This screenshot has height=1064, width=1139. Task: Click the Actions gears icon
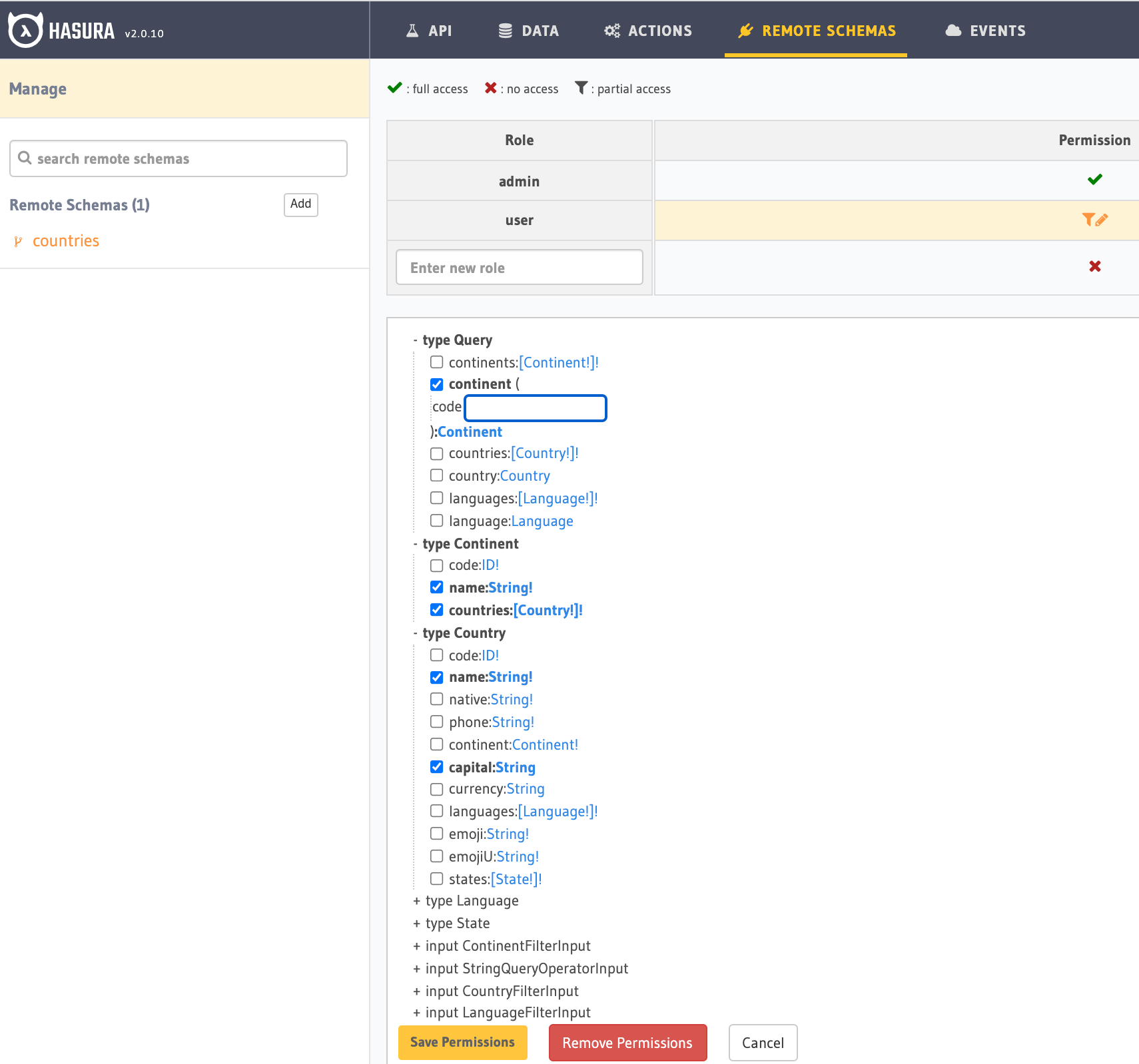point(611,31)
